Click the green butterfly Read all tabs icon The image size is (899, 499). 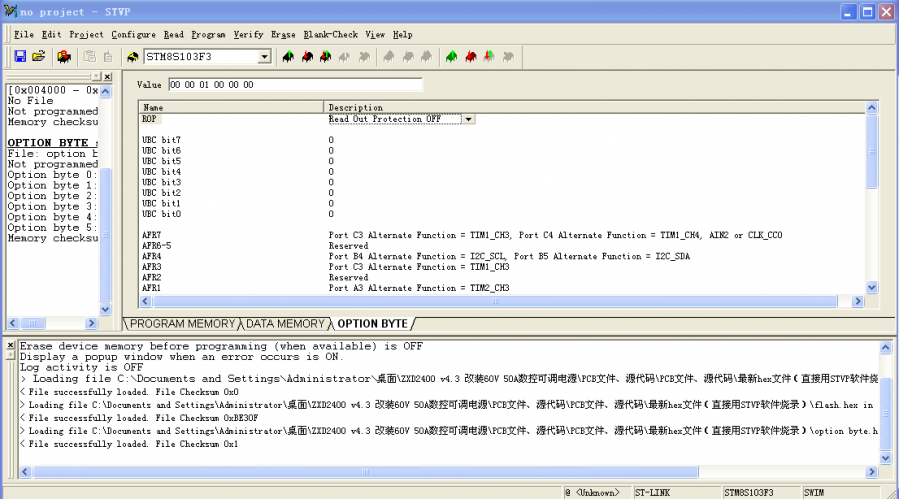pyautogui.click(x=452, y=57)
